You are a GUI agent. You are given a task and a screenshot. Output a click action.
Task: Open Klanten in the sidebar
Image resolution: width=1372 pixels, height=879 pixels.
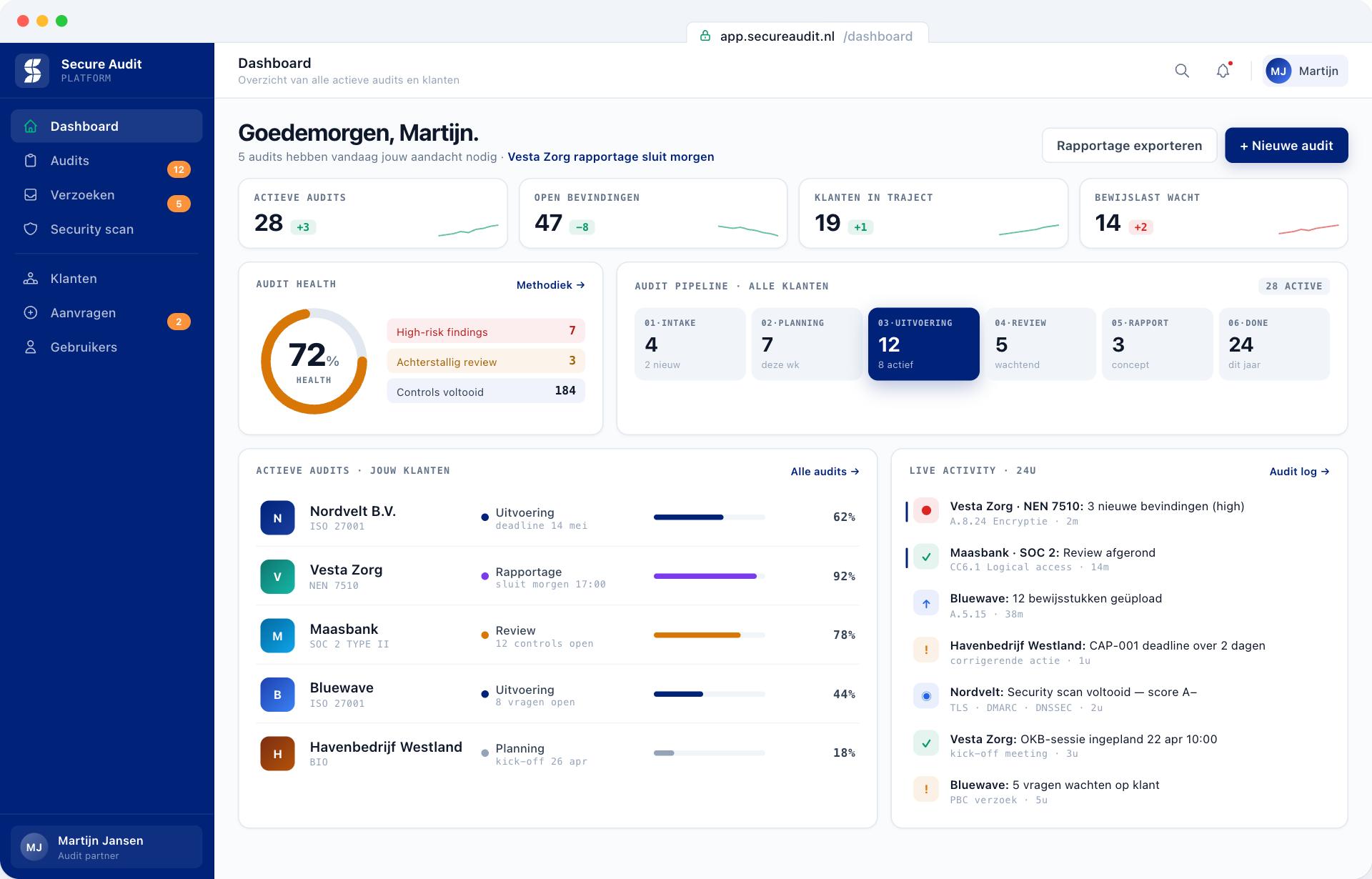coord(106,279)
